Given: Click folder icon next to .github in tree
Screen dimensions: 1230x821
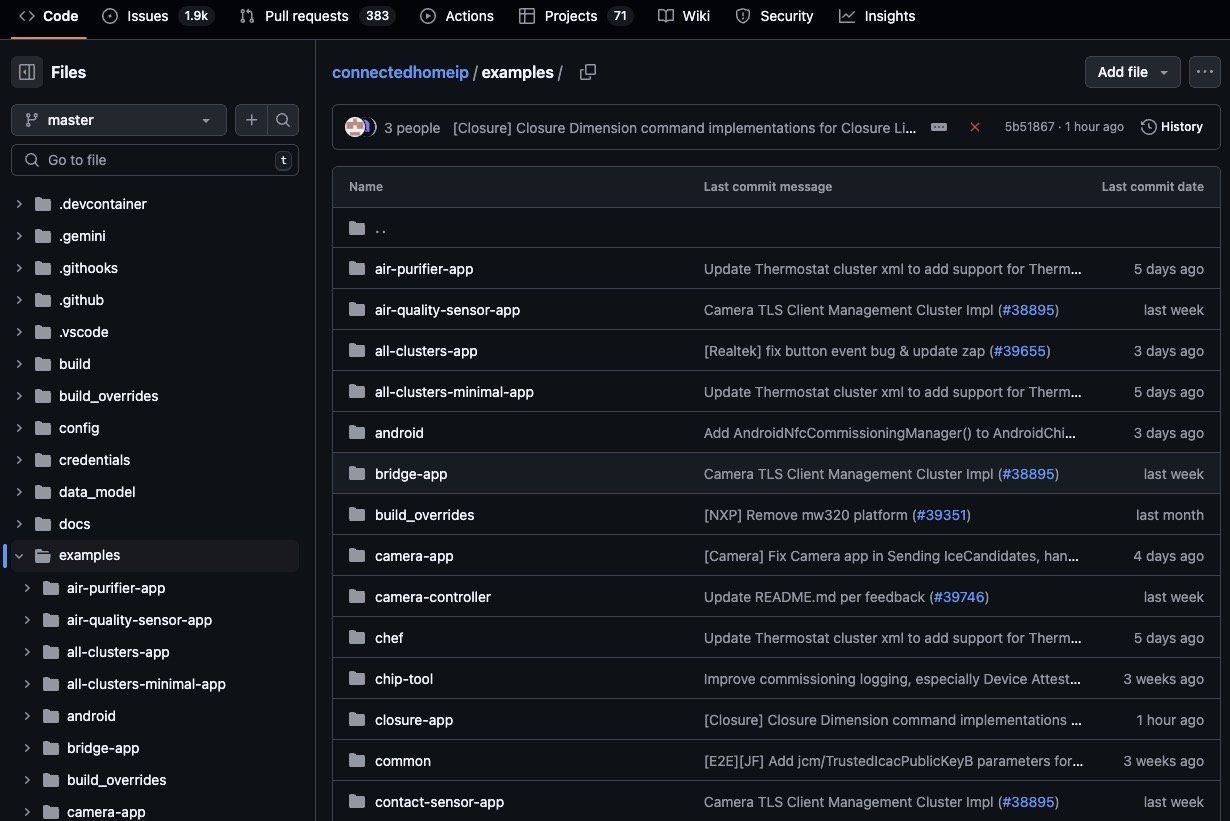Looking at the screenshot, I should (x=42, y=300).
